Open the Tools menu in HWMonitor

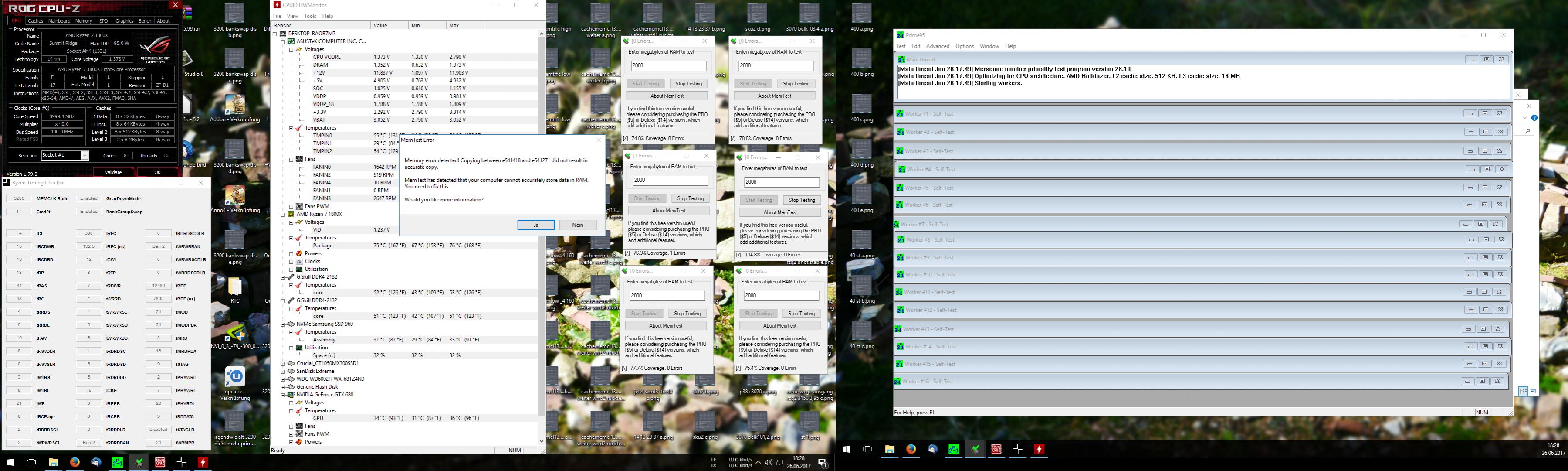(310, 16)
